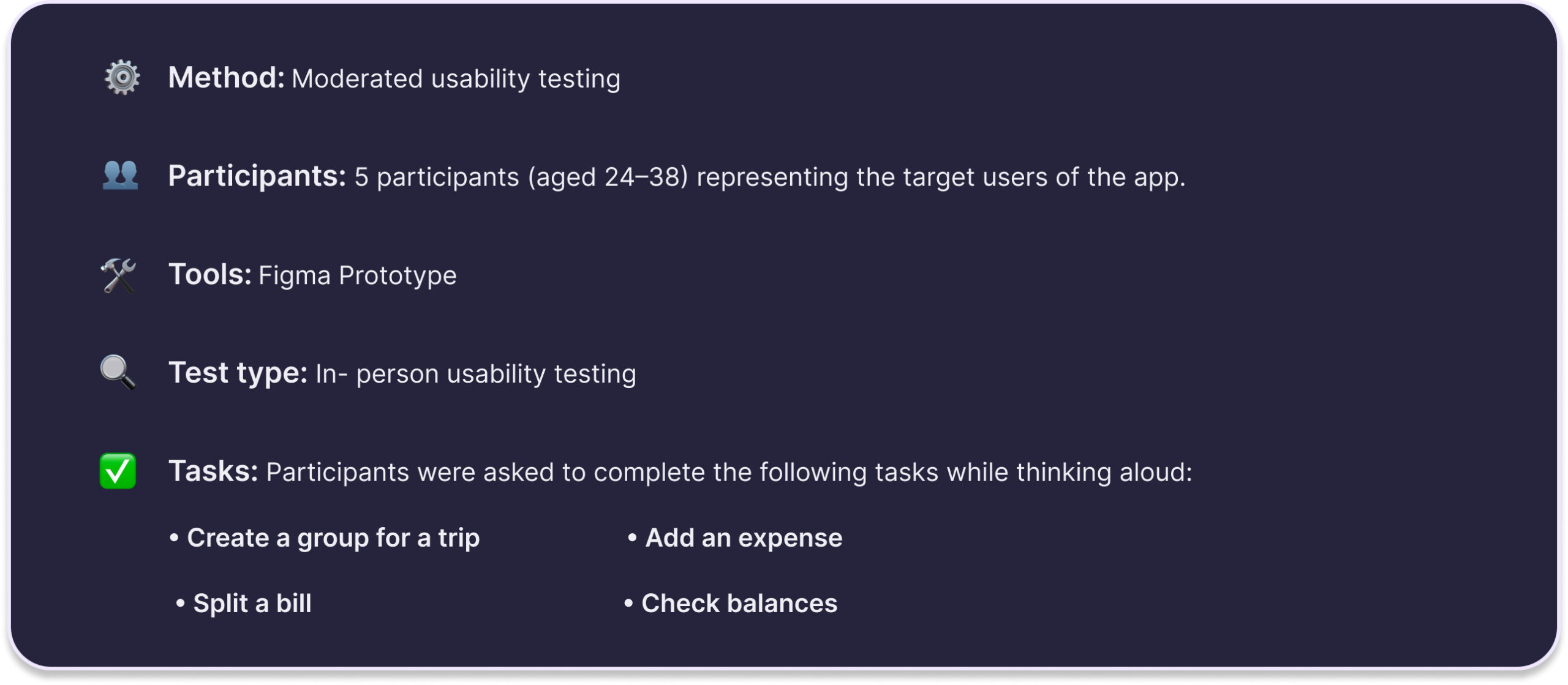
Task: Select 'Create a group for a trip' bullet
Action: point(333,538)
